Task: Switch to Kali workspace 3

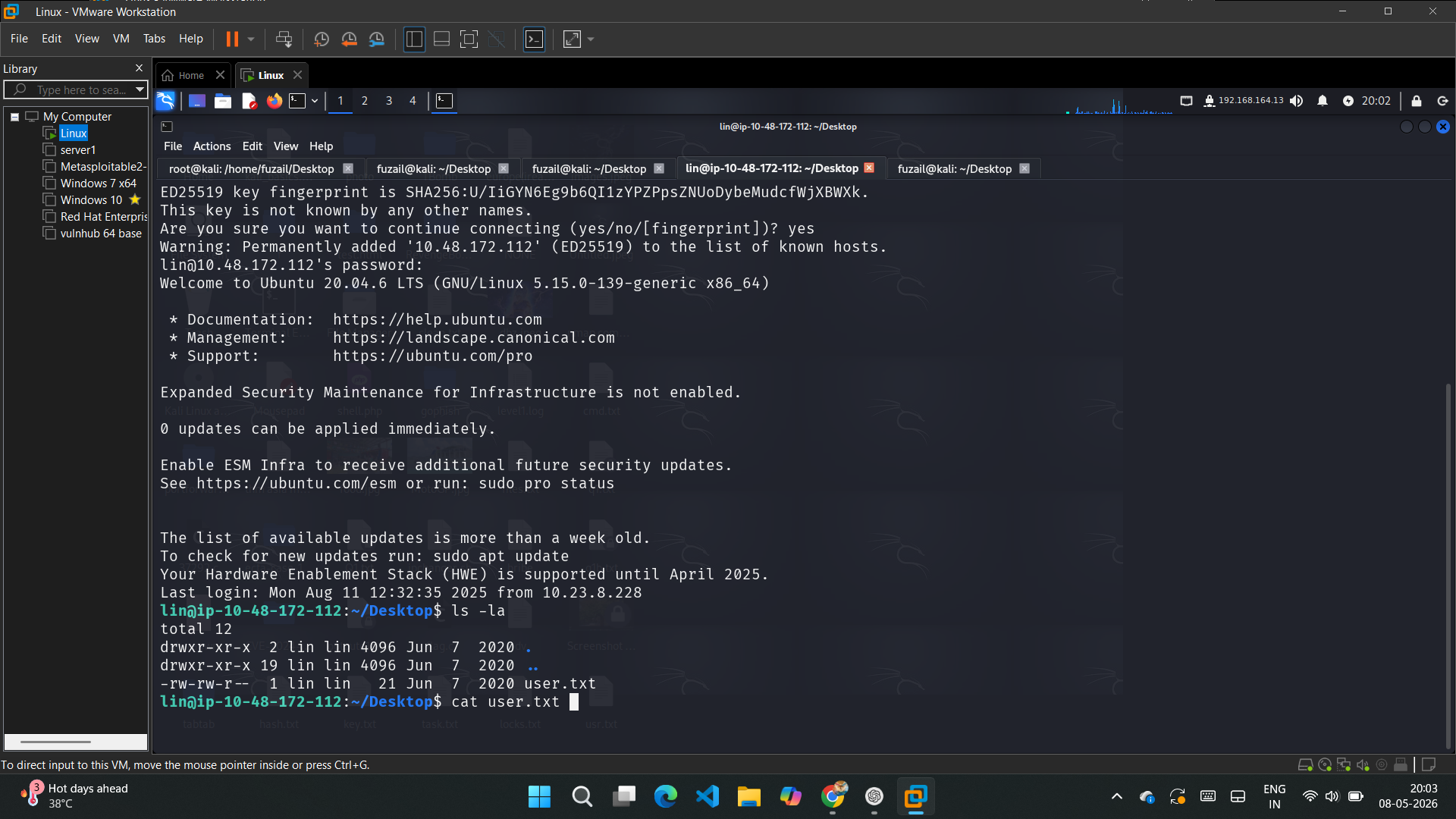Action: 389,101
